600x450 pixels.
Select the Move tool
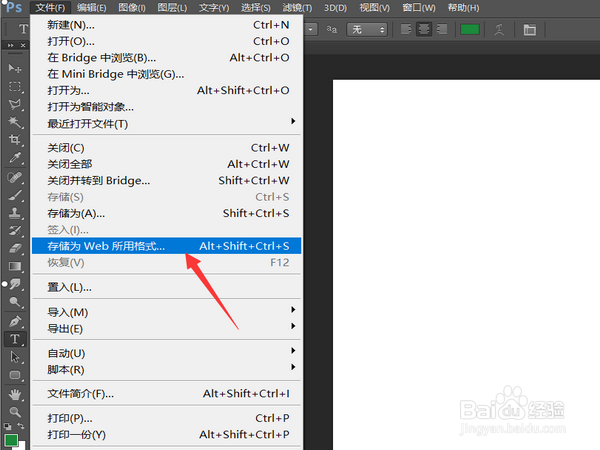pyautogui.click(x=15, y=68)
